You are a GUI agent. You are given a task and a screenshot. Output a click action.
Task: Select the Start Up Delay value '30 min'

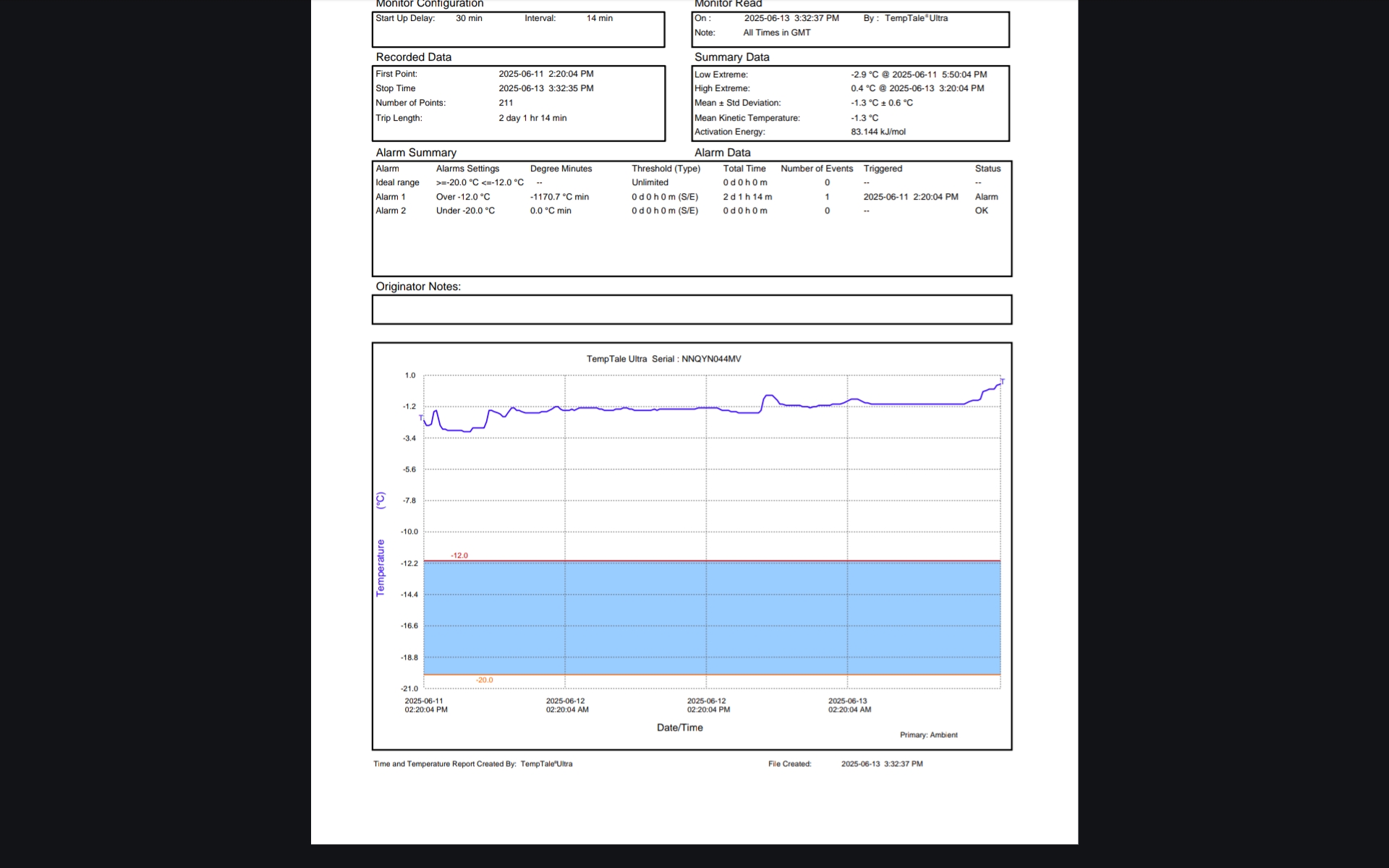(469, 18)
